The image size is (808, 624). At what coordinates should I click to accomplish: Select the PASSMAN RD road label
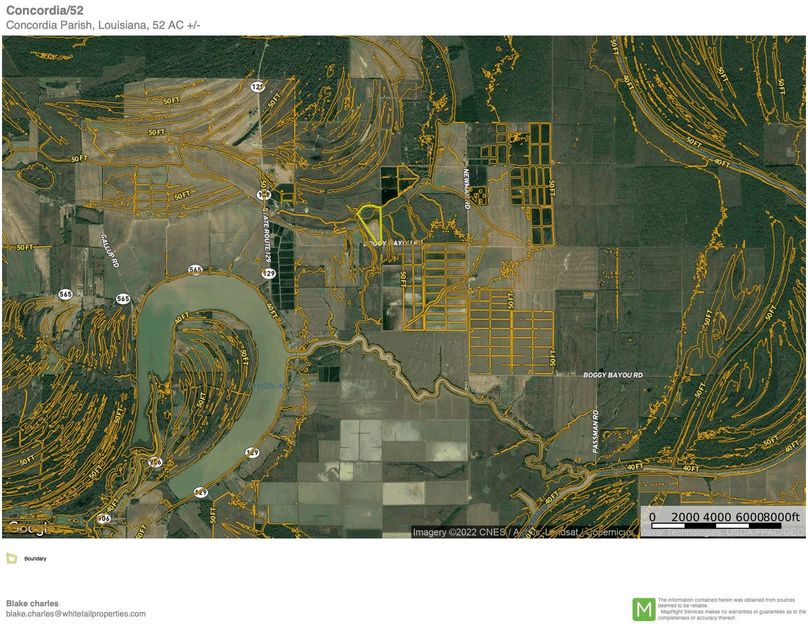[x=593, y=429]
